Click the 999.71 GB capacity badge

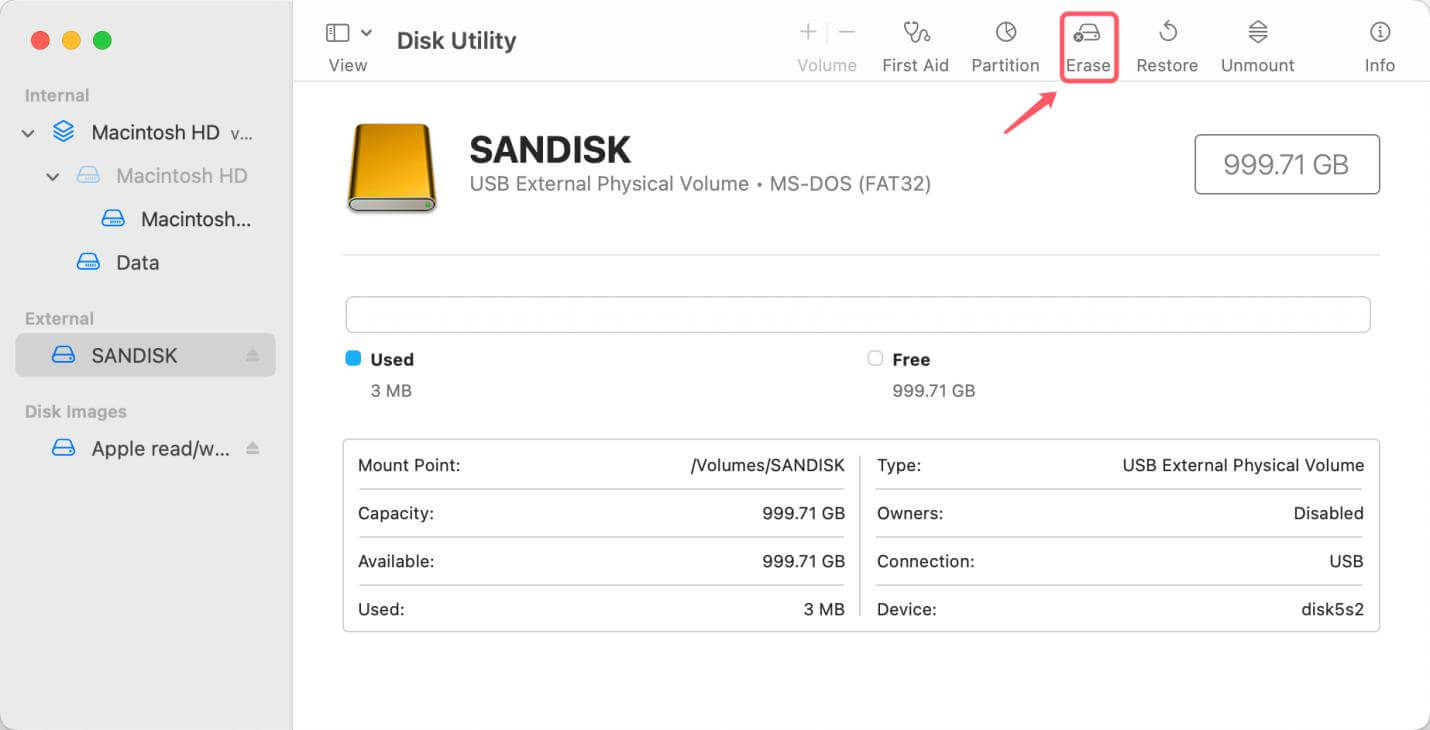(1287, 164)
